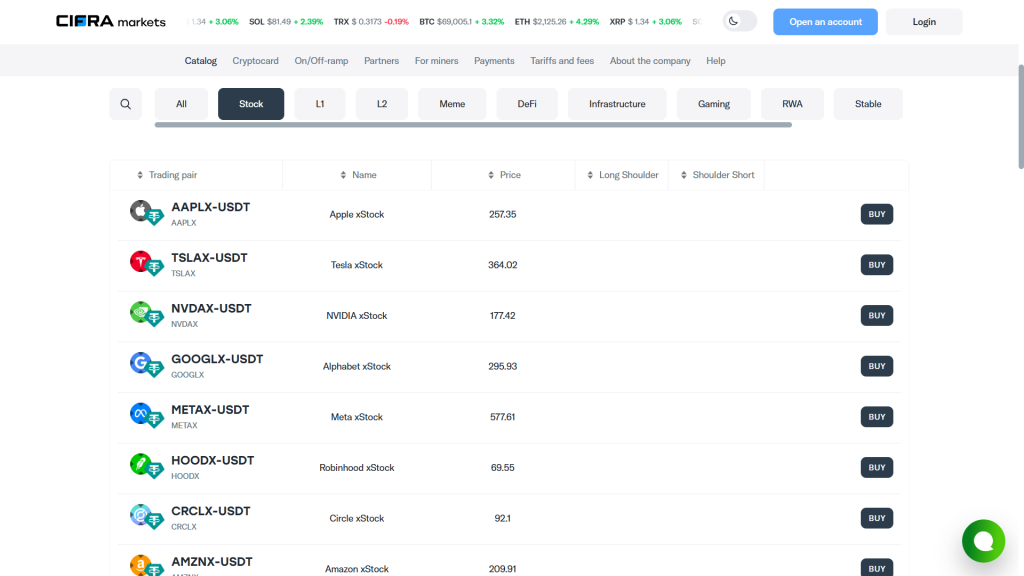Switch from Stock to All filter
1024x576 pixels.
(181, 103)
